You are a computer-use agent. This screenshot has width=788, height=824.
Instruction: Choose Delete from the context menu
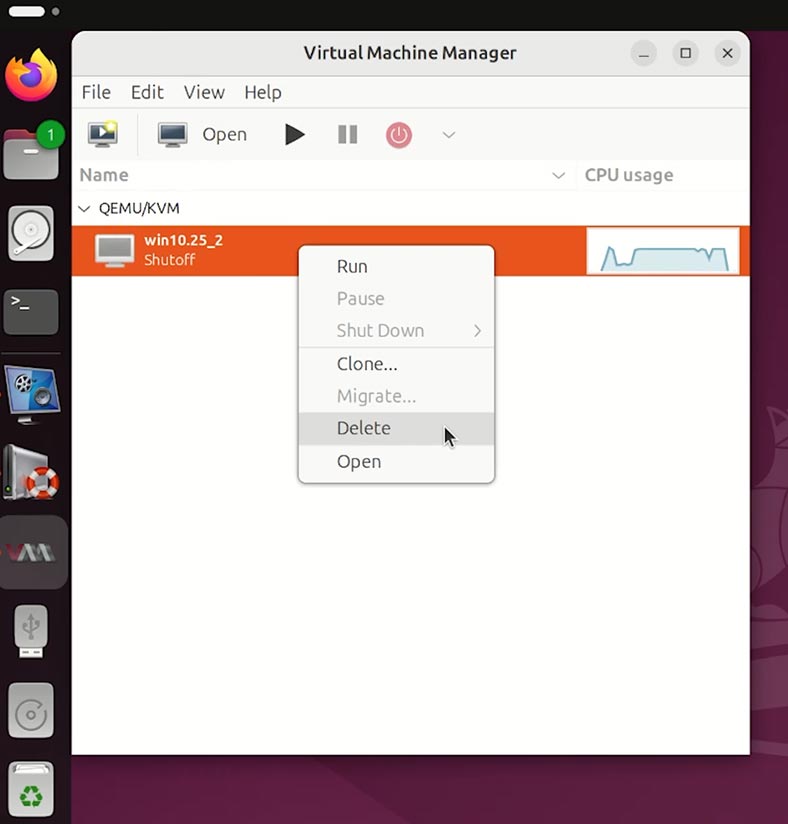(x=396, y=428)
